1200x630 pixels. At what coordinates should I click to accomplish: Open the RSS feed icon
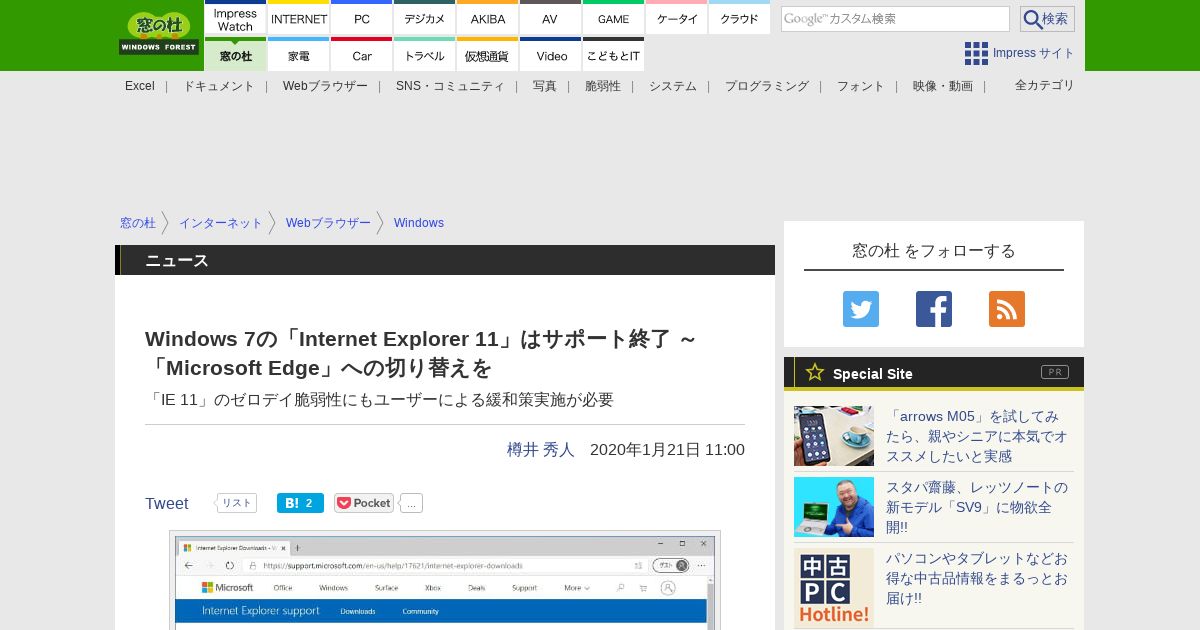click(1007, 309)
